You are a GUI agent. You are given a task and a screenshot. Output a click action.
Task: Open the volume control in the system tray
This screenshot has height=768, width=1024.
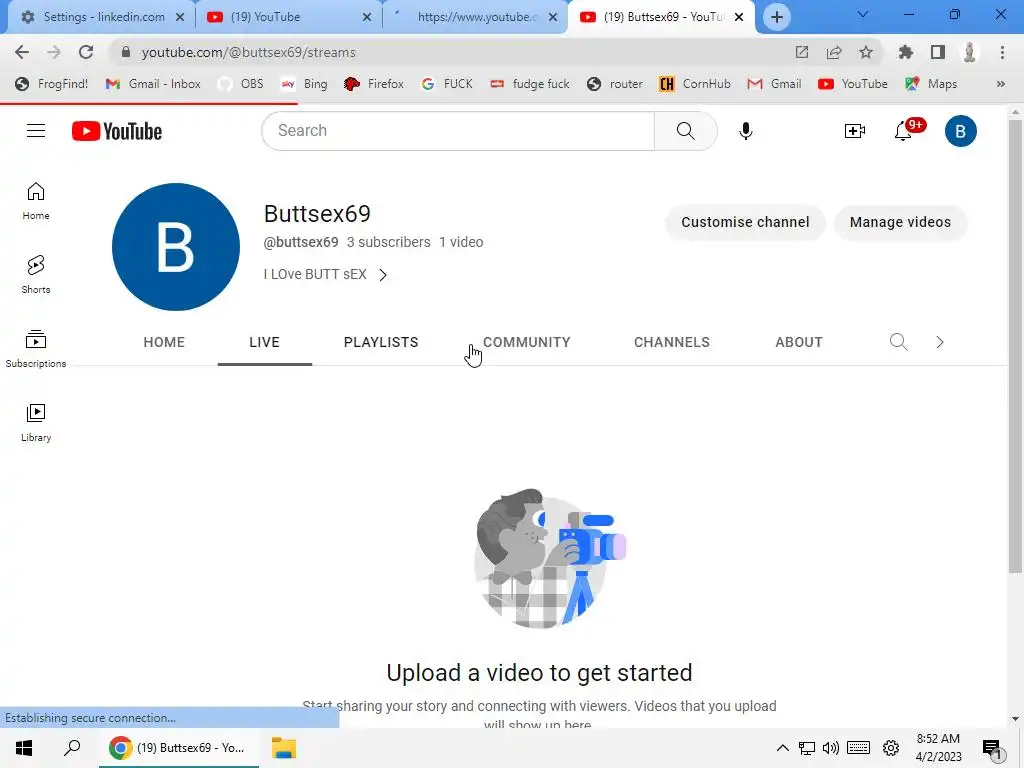[830, 748]
